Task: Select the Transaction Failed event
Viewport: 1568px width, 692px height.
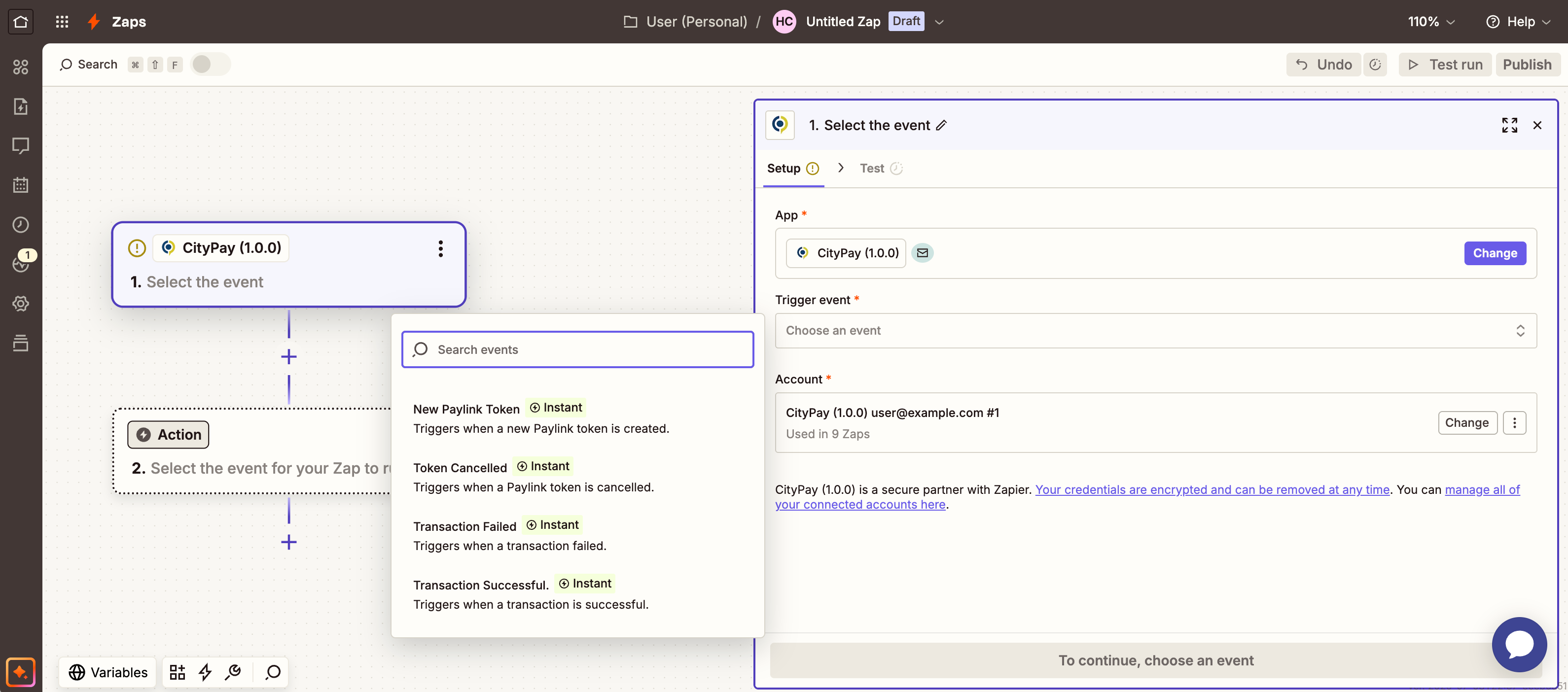Action: pyautogui.click(x=577, y=535)
